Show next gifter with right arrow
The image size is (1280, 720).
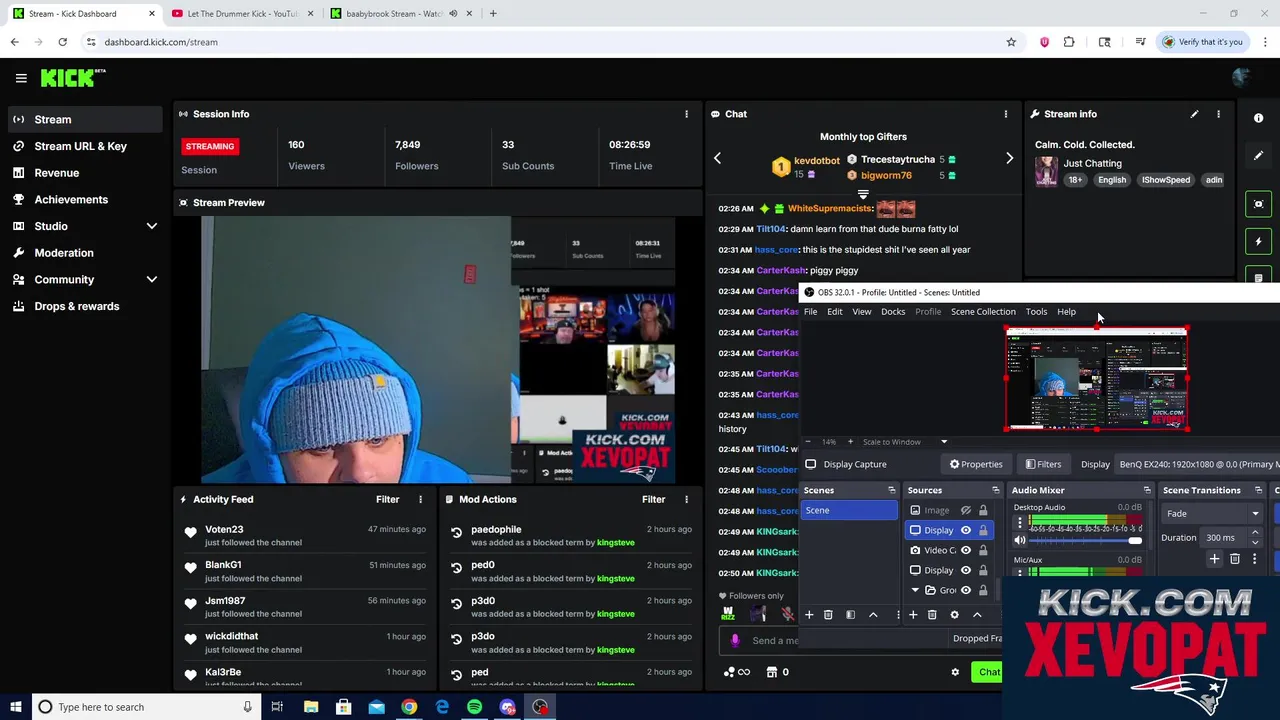click(x=1009, y=158)
